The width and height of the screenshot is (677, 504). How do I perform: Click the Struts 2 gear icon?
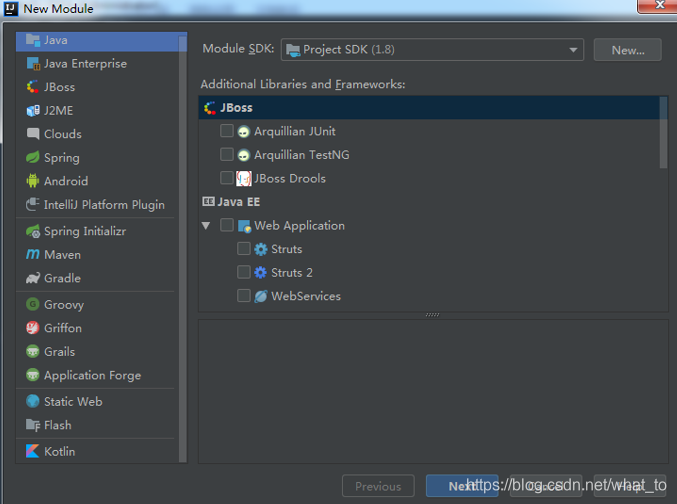coord(261,273)
